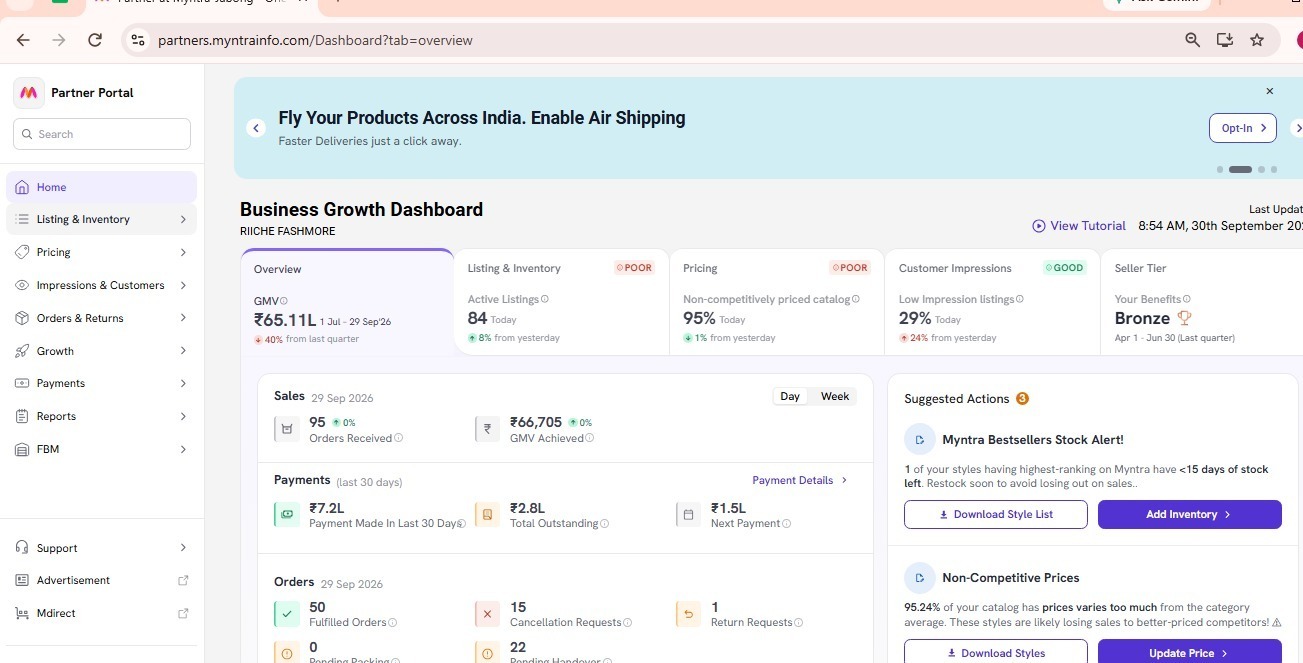
Task: Click Return Requests info icon
Action: pyautogui.click(x=798, y=622)
